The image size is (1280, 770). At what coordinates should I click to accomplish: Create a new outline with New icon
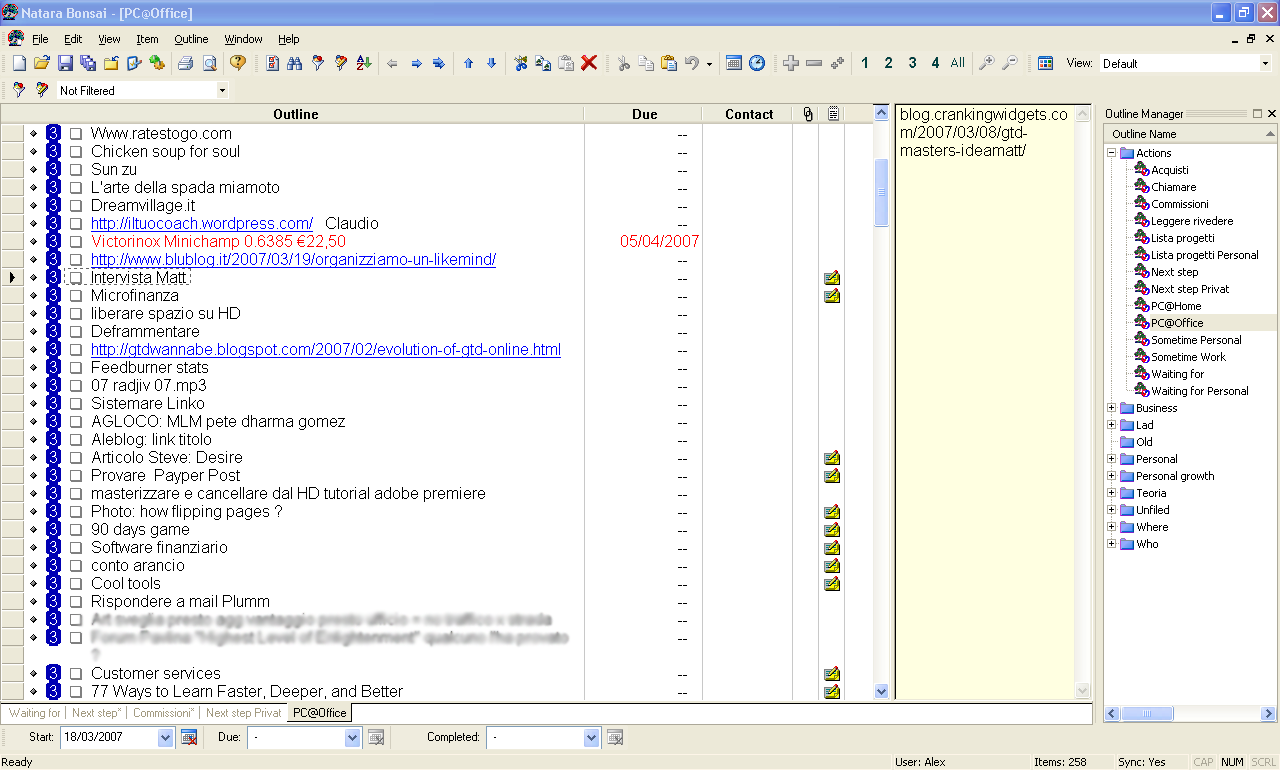click(x=19, y=63)
